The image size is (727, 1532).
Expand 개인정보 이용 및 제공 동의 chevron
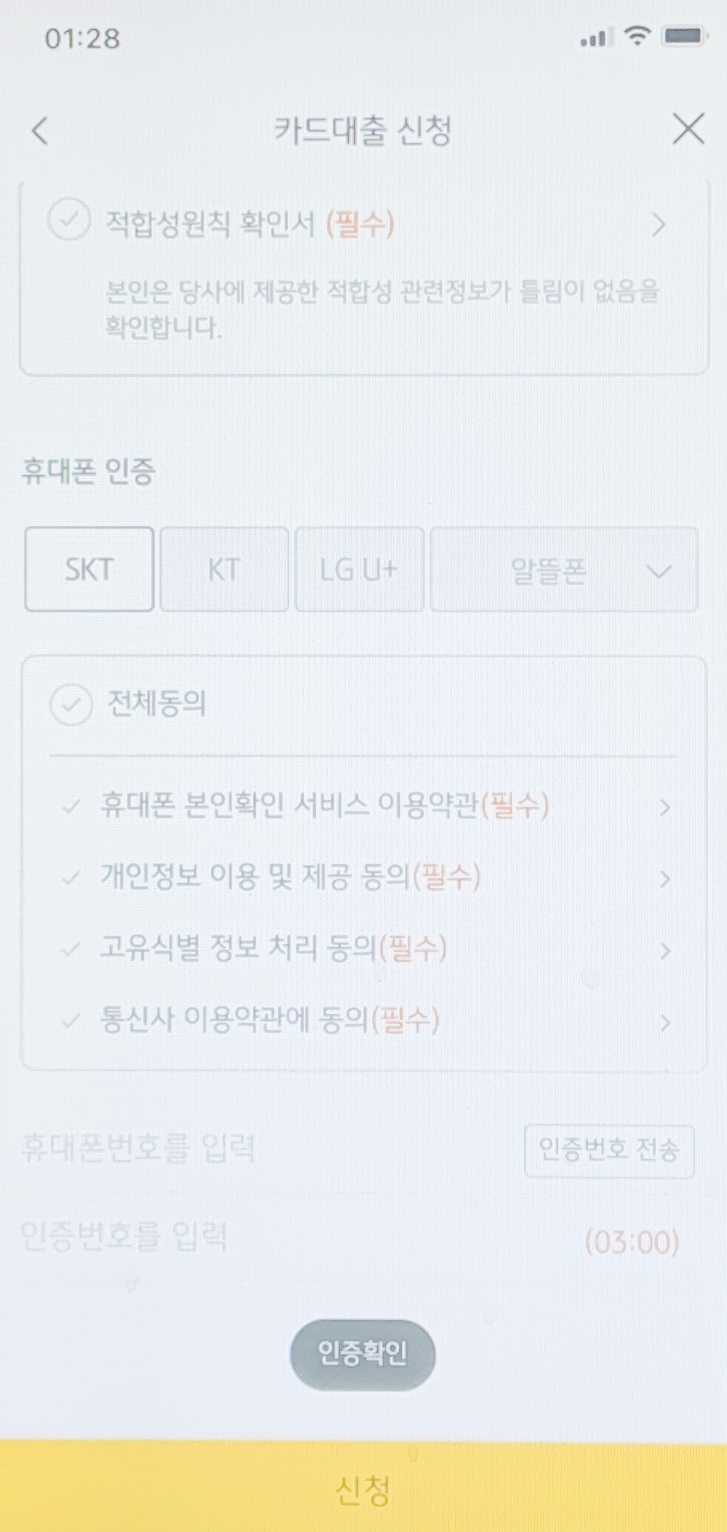(665, 879)
